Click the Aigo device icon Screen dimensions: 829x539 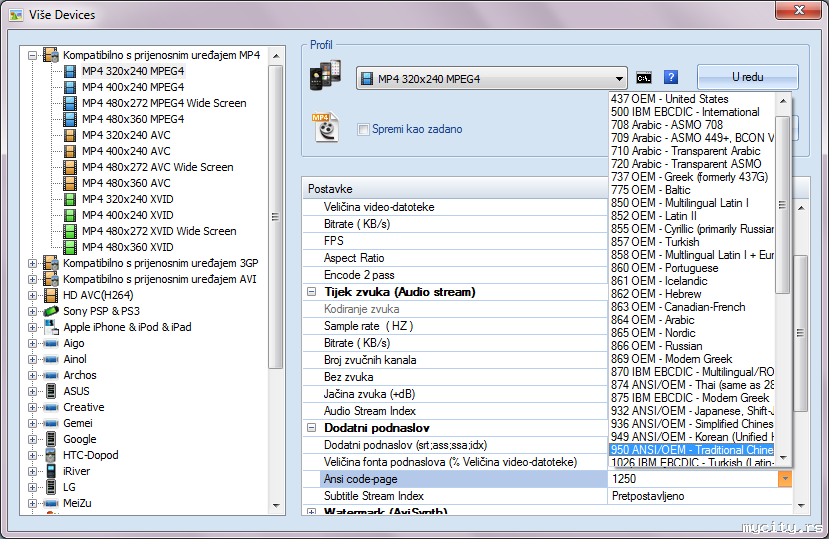[51, 343]
